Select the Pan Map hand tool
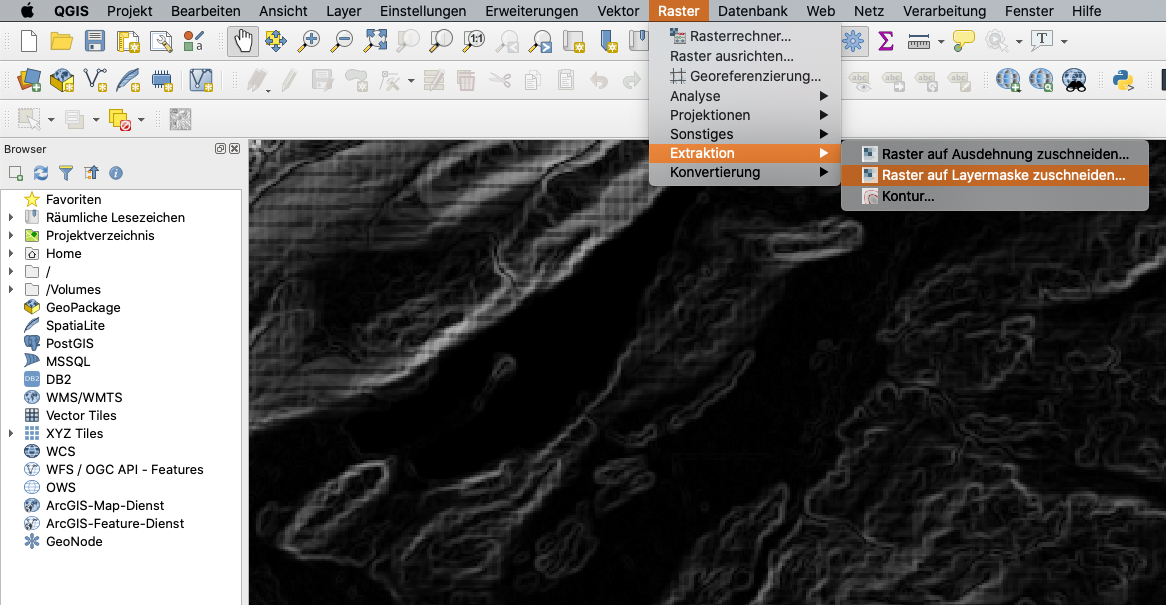This screenshot has width=1166, height=605. pyautogui.click(x=243, y=42)
